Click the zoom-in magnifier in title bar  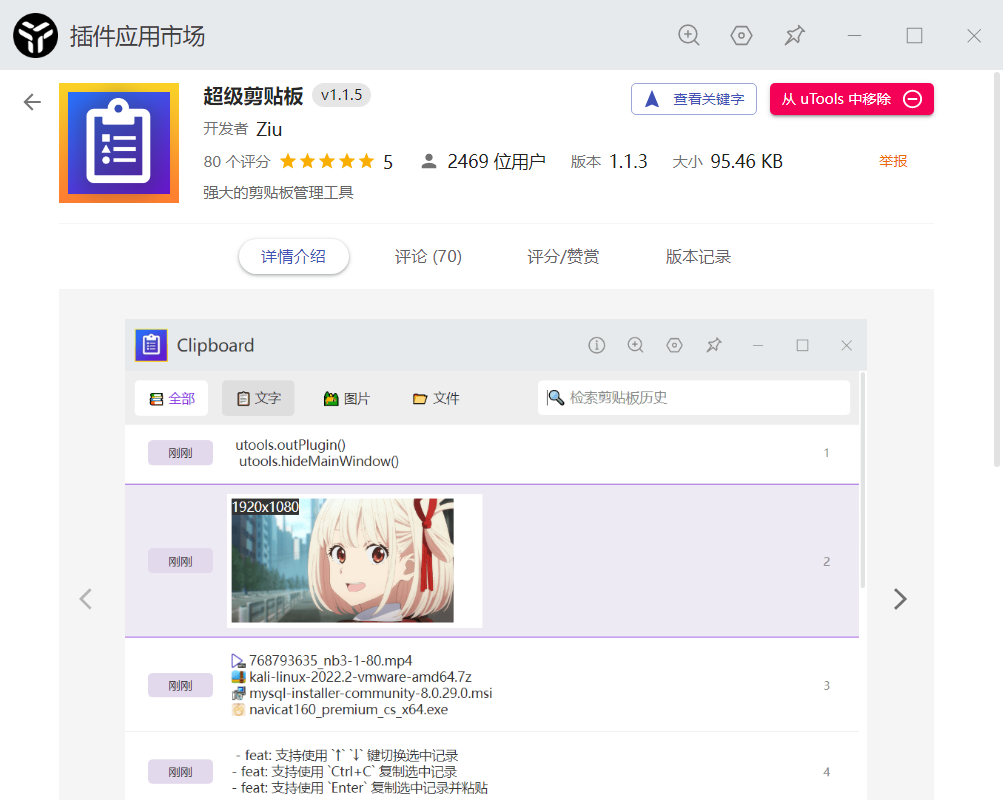click(x=689, y=35)
